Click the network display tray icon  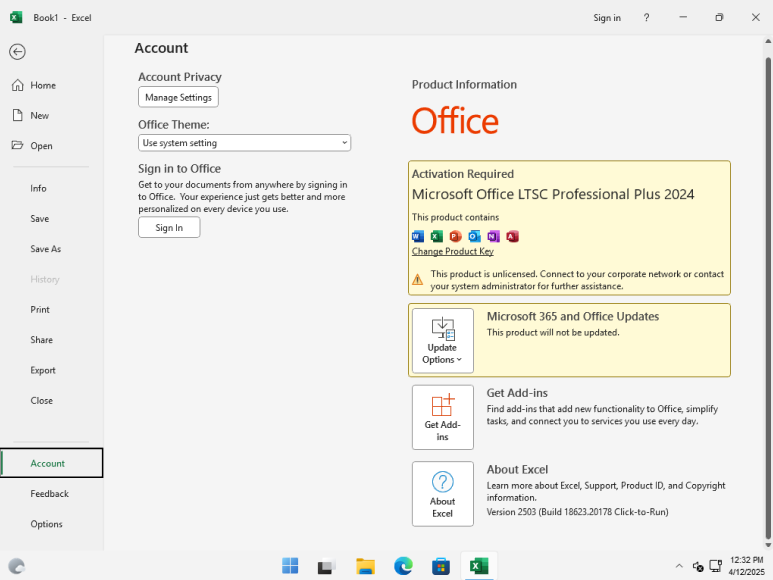point(715,566)
